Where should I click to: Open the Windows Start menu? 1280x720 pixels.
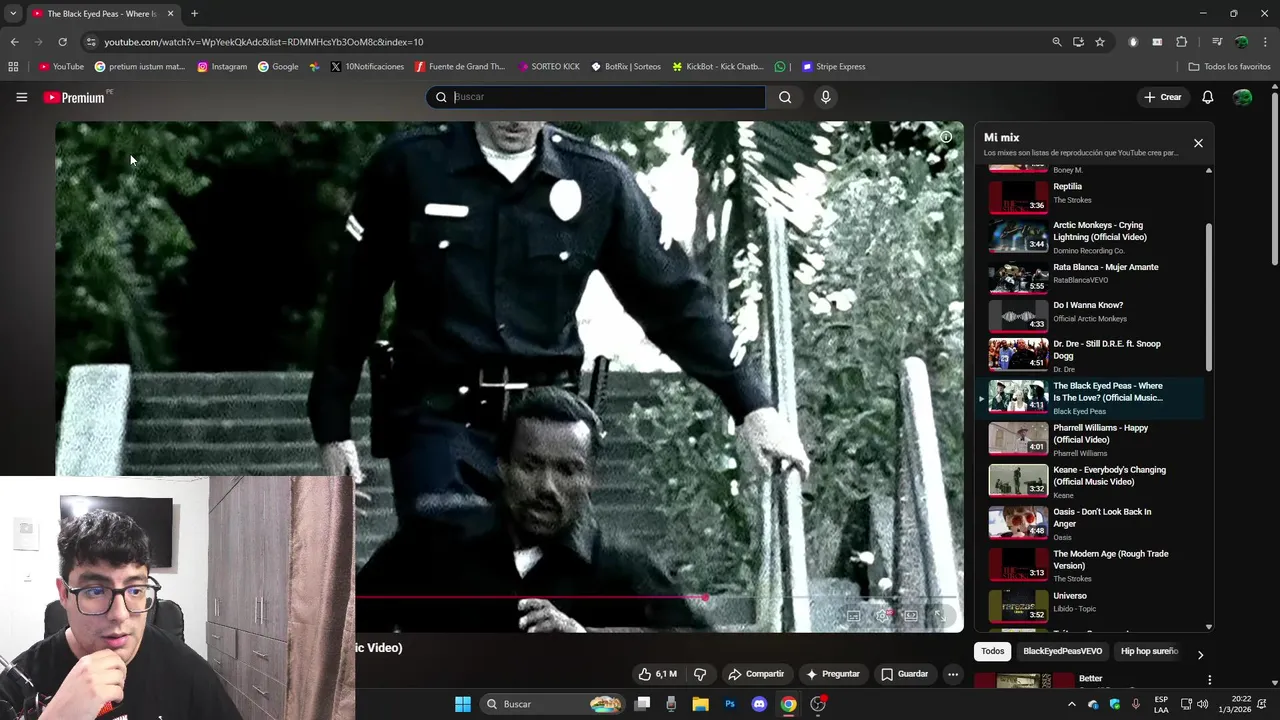pyautogui.click(x=462, y=704)
